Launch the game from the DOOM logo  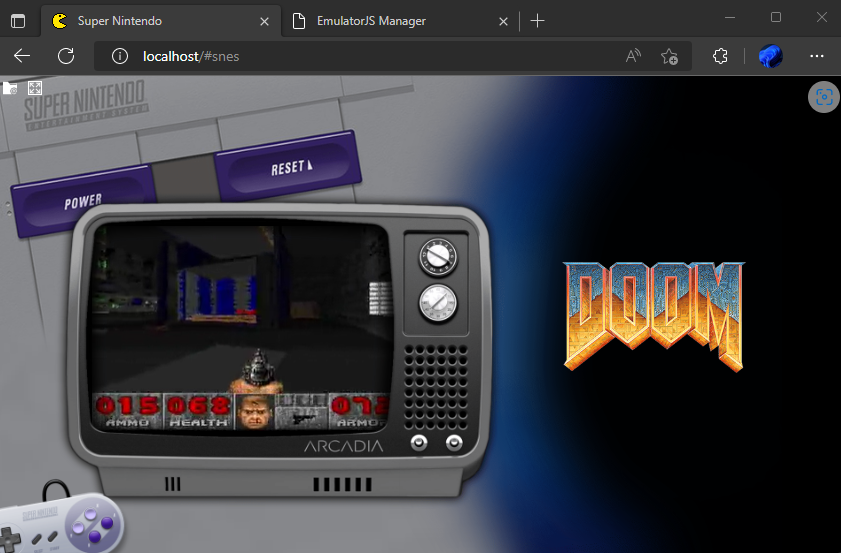tap(654, 316)
